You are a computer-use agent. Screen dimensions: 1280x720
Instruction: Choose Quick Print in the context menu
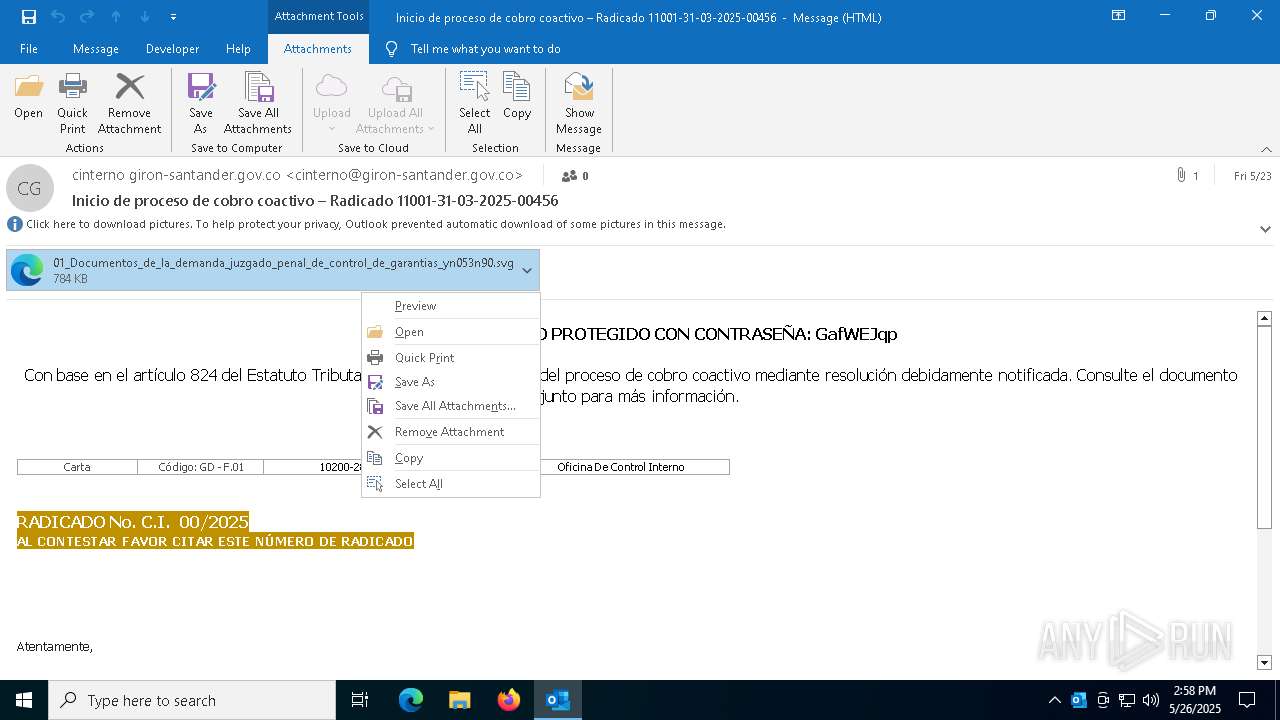(x=451, y=358)
